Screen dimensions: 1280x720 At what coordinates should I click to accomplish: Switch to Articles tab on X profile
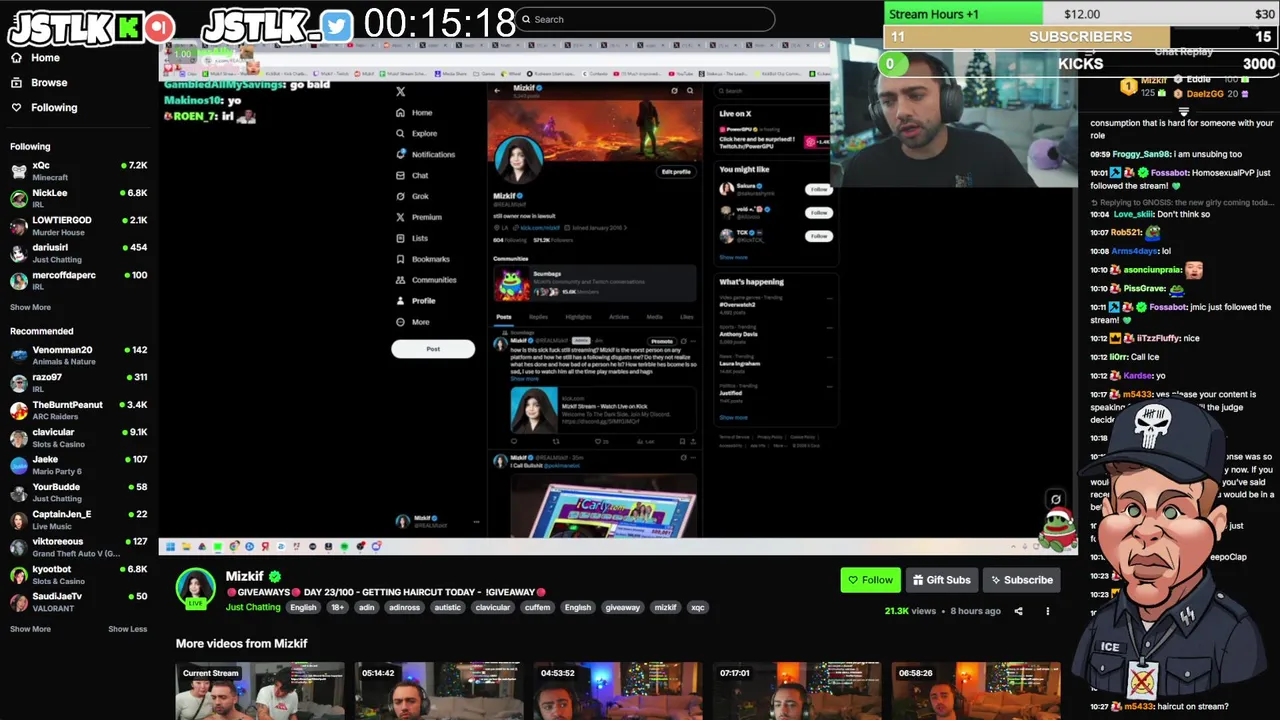[x=619, y=317]
